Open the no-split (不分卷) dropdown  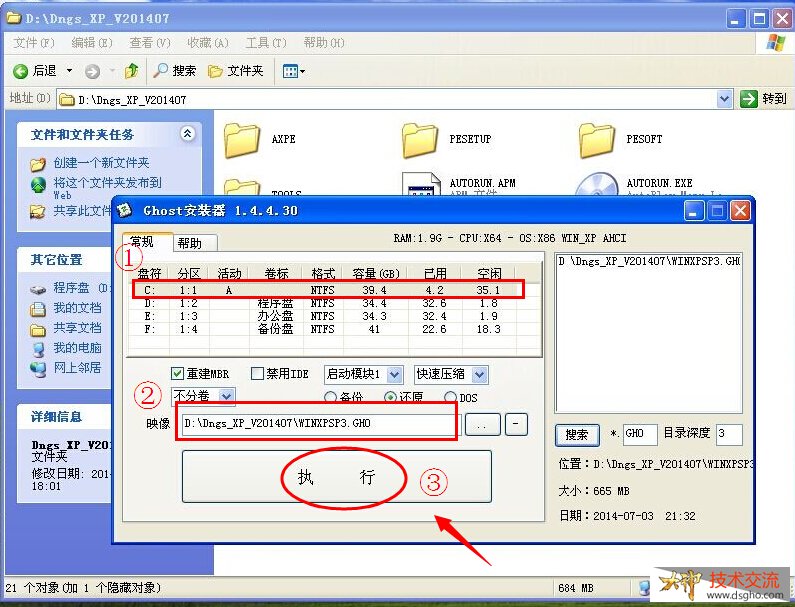pos(226,396)
